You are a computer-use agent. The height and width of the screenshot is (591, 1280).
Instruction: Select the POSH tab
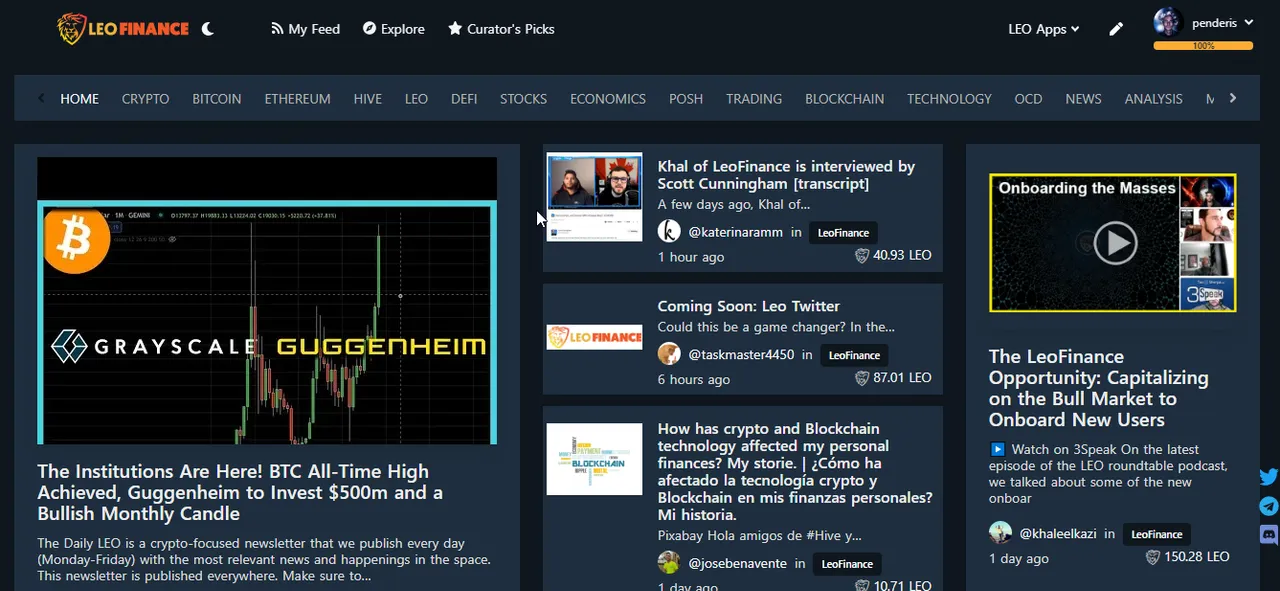pyautogui.click(x=686, y=99)
